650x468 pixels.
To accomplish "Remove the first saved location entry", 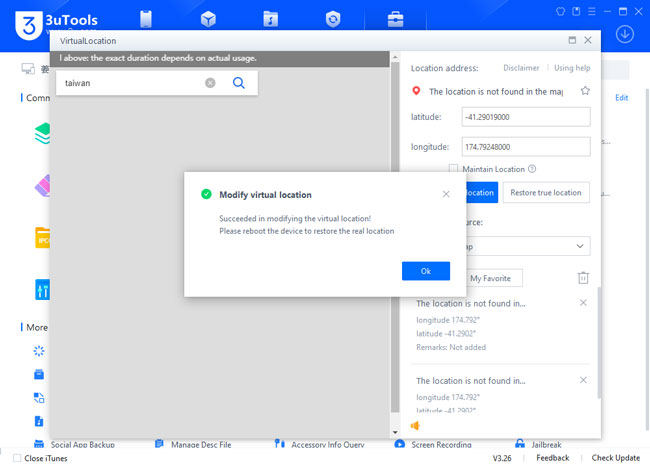I will pyautogui.click(x=583, y=303).
